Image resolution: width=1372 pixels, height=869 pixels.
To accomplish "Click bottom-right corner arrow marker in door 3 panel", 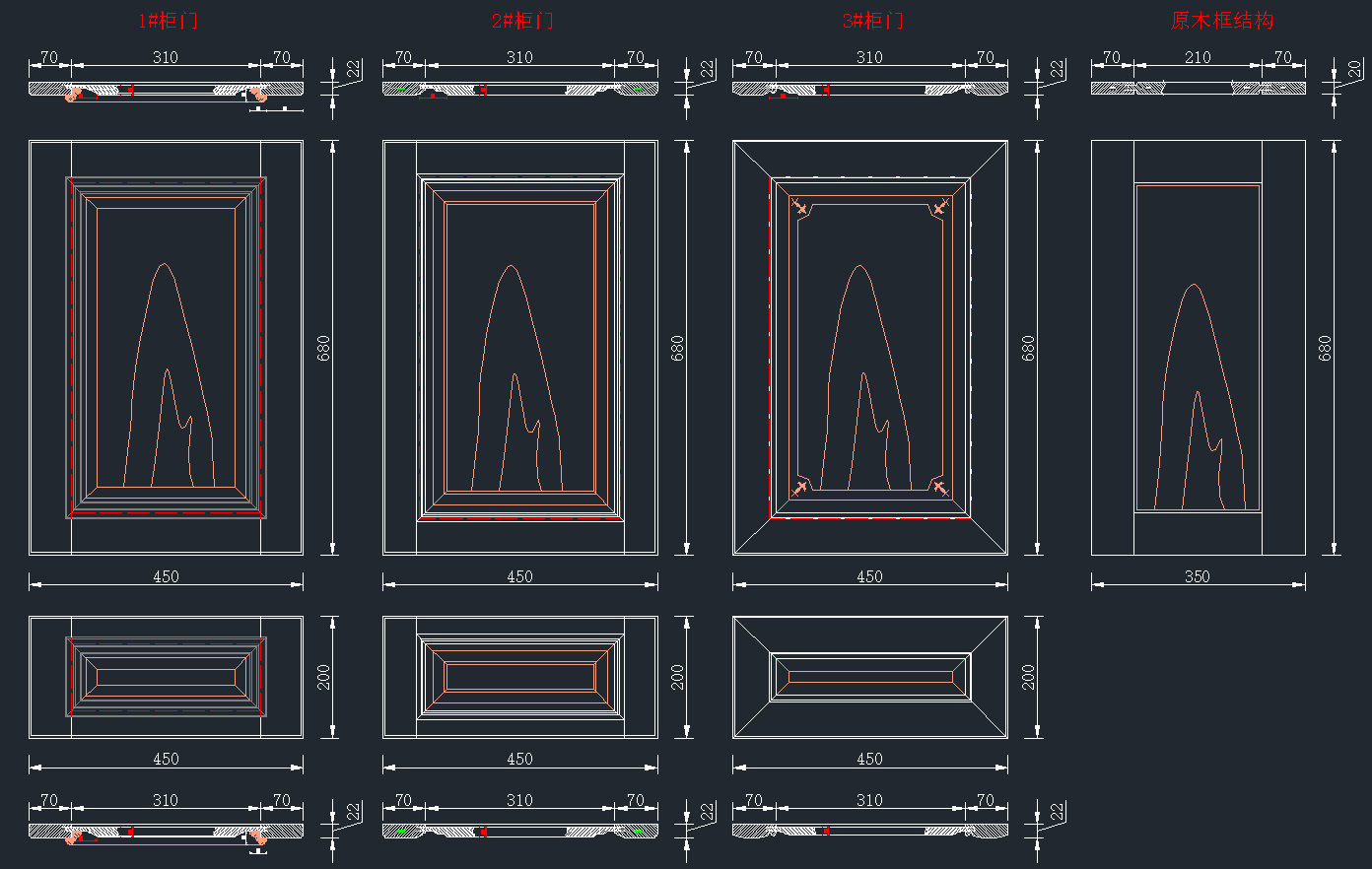I will point(940,487).
